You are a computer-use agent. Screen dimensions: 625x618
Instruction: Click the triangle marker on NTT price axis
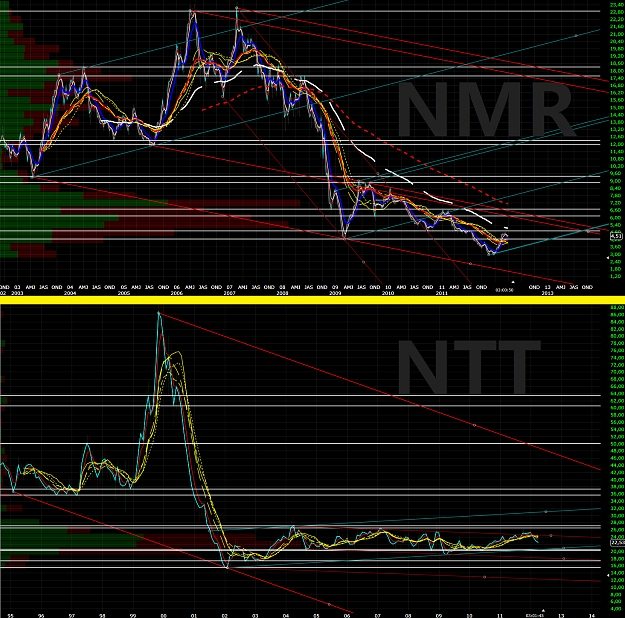click(608, 575)
